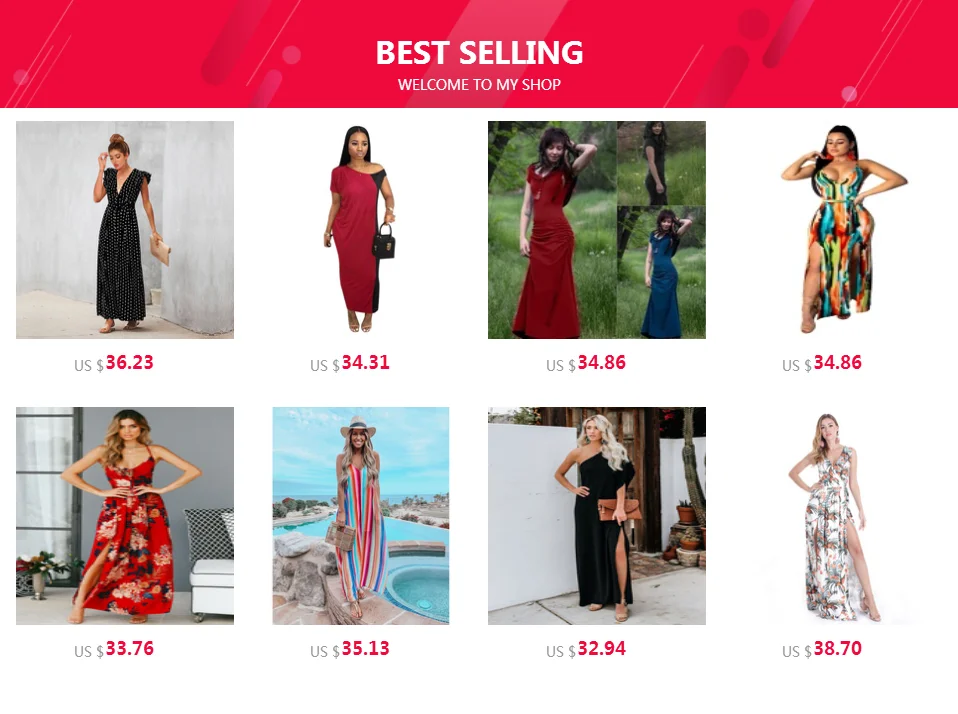Click the blue dress photo in the collage
This screenshot has width=958, height=714.
coord(662,272)
